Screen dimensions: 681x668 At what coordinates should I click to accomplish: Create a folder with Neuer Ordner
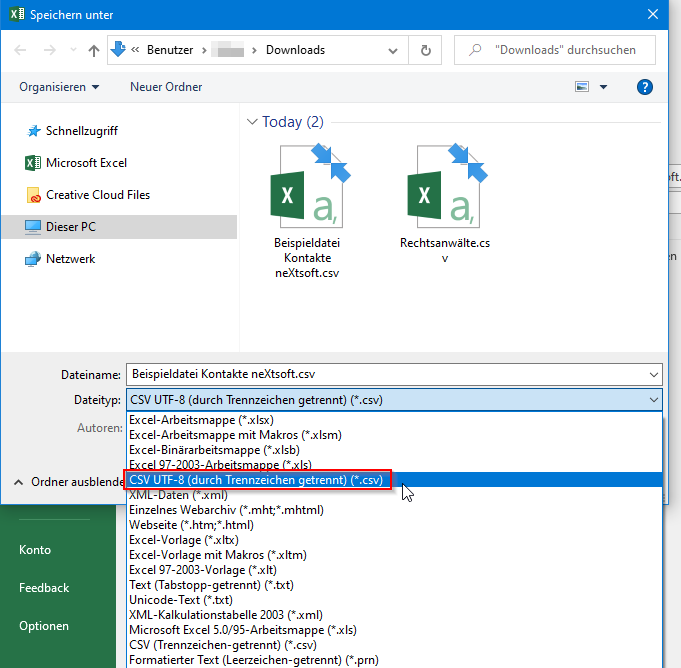[166, 87]
